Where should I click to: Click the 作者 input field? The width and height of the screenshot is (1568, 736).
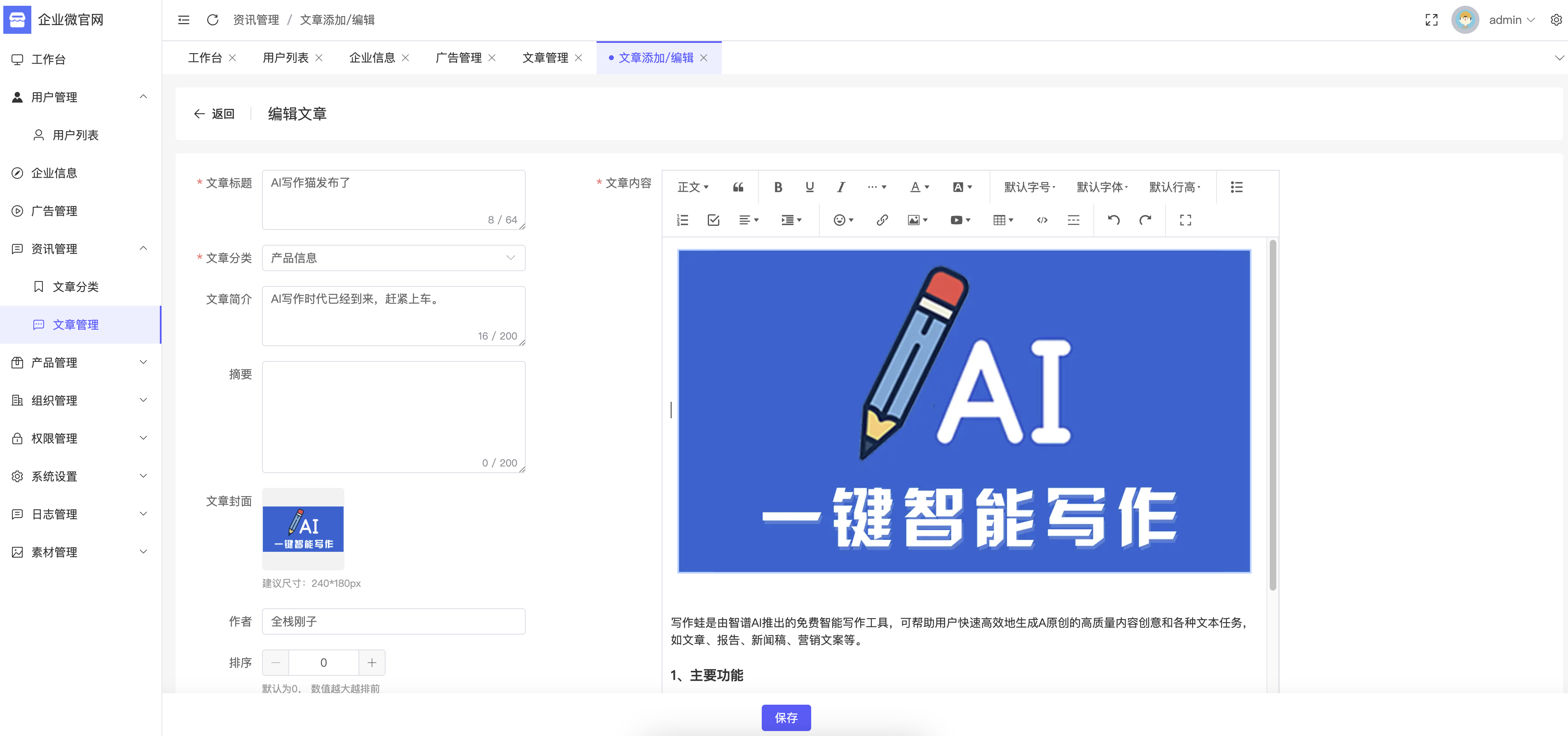pyautogui.click(x=393, y=621)
